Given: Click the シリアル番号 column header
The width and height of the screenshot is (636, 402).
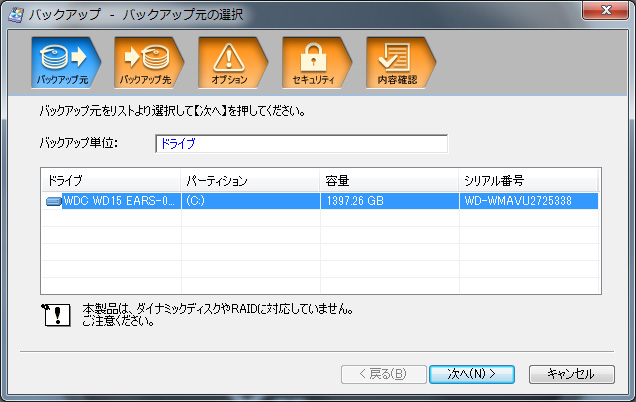Looking at the screenshot, I should coord(529,181).
